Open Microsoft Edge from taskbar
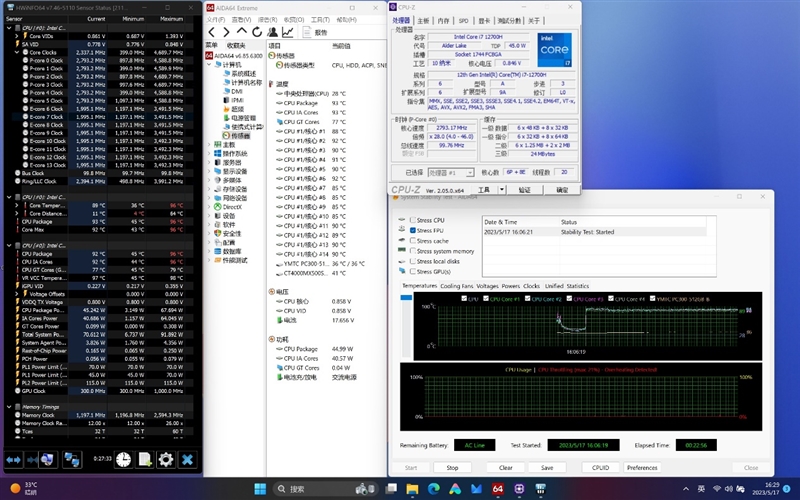 point(434,489)
